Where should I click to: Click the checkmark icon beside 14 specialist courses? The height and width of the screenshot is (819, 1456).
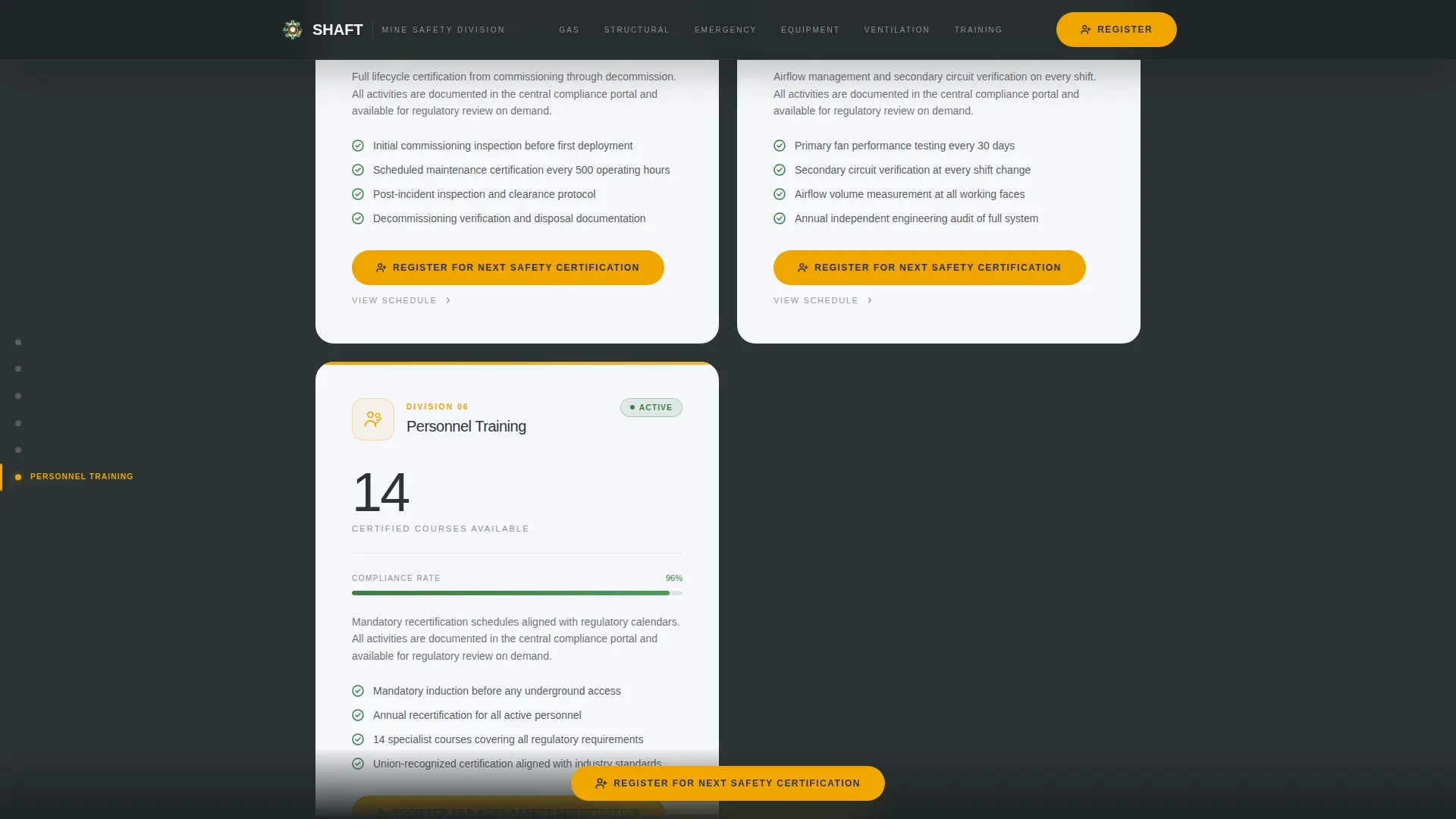point(358,739)
